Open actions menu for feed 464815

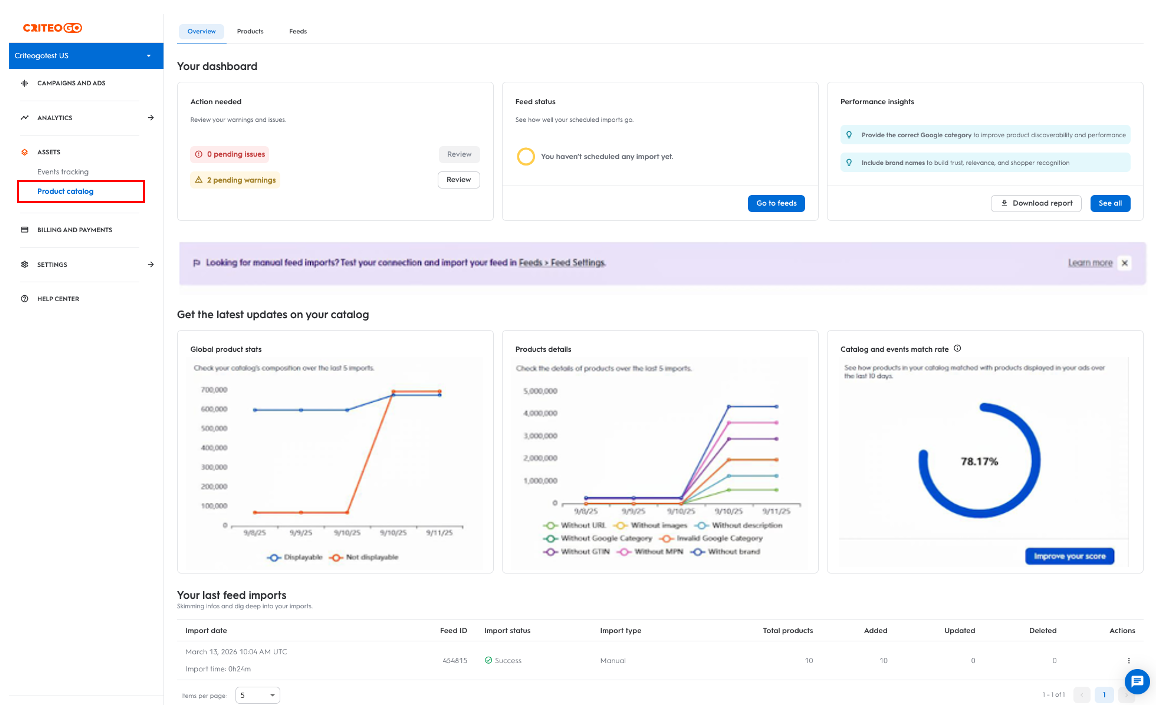(1129, 660)
